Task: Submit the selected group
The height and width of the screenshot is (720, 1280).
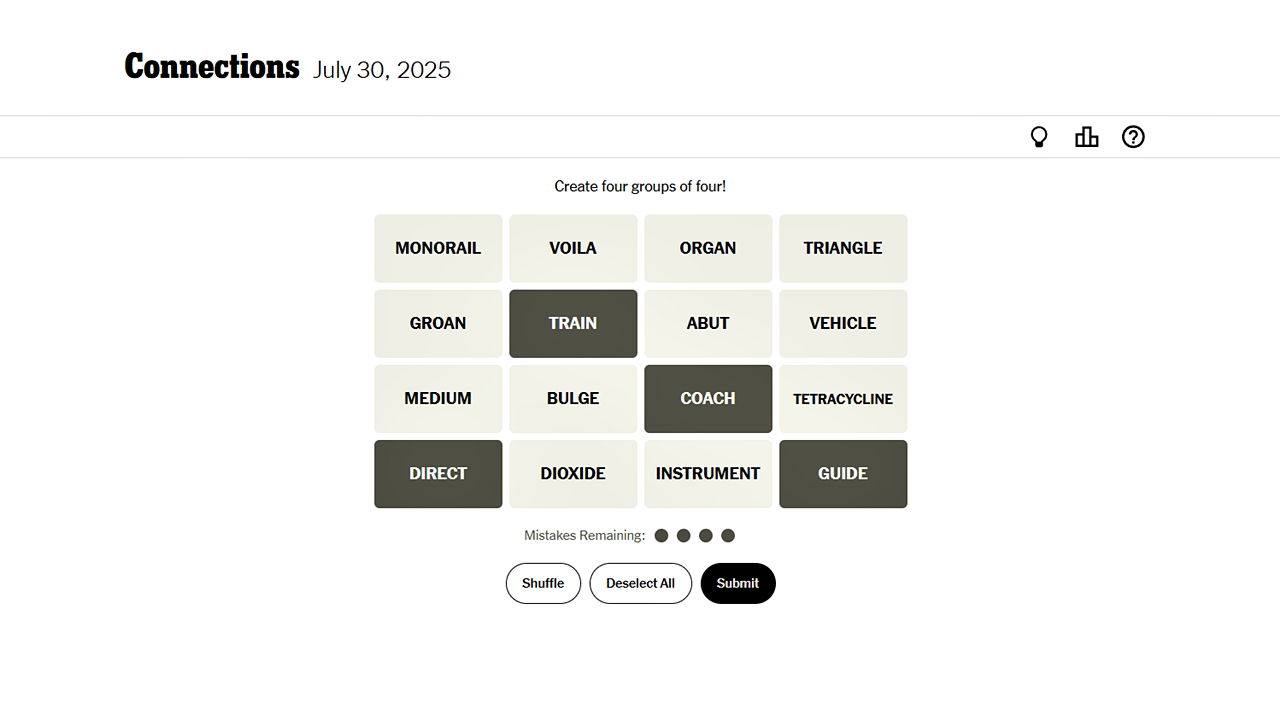Action: (738, 583)
